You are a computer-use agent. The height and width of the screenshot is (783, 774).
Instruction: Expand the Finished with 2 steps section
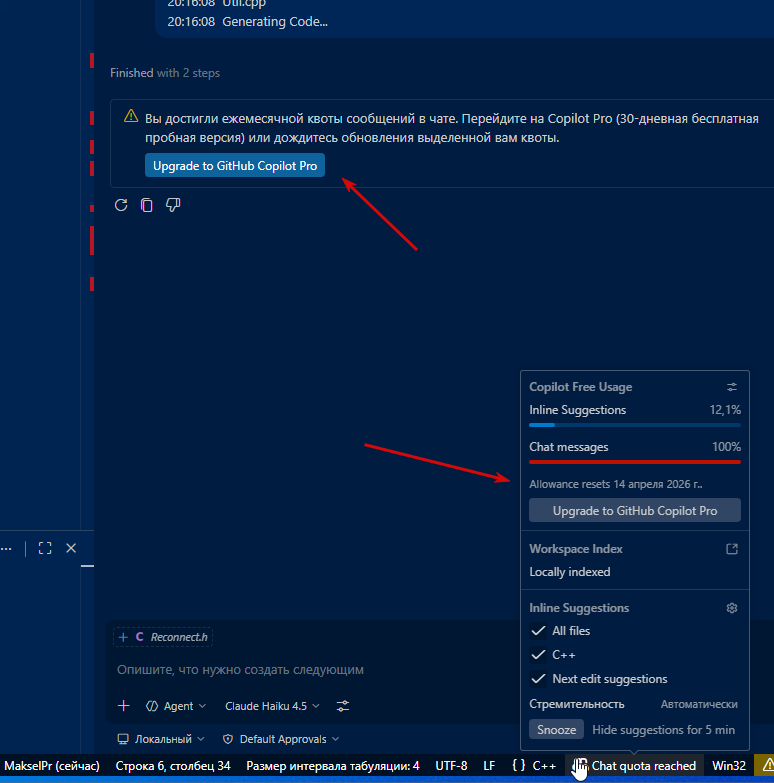click(x=165, y=73)
